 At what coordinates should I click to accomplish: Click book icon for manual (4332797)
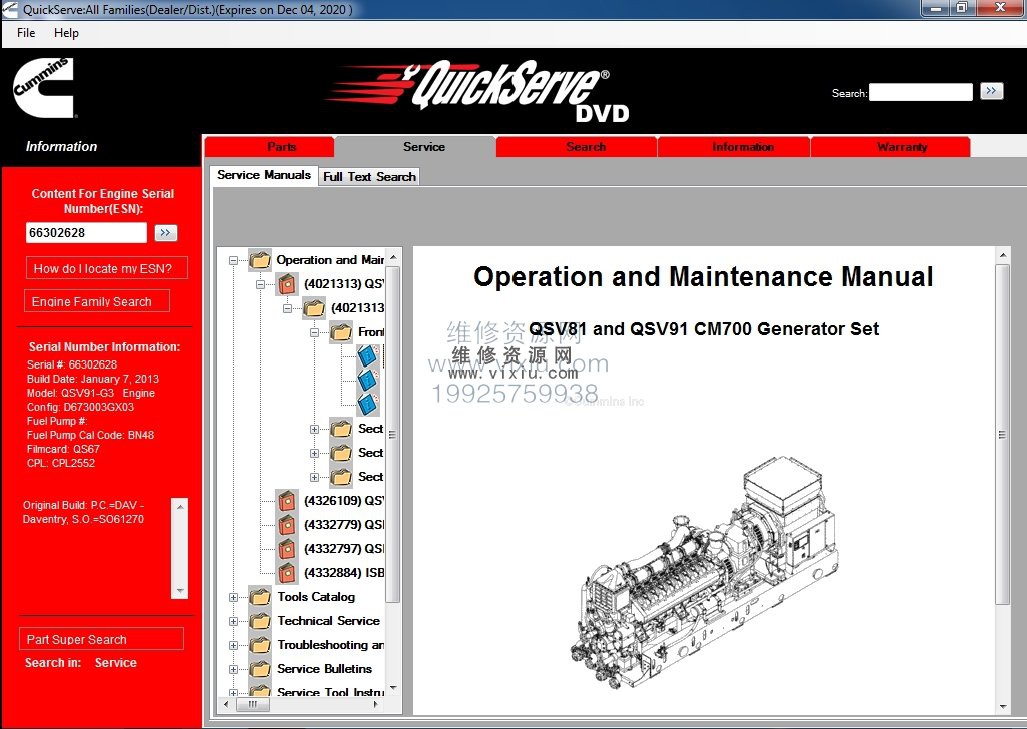coord(287,549)
